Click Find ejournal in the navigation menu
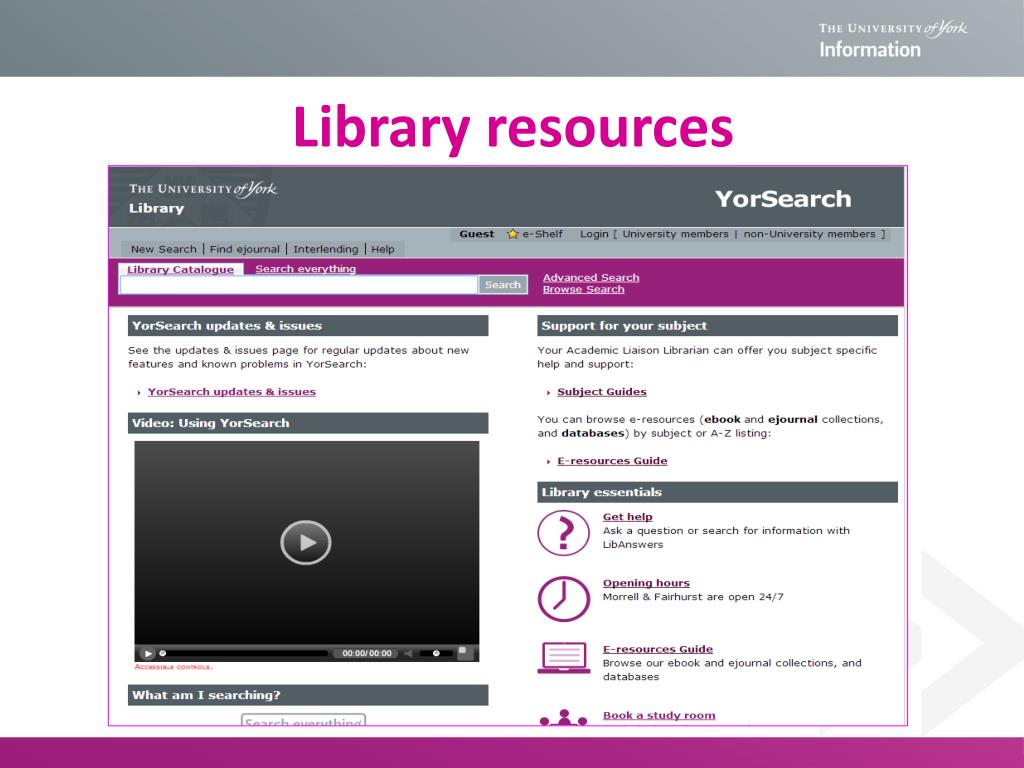Viewport: 1024px width, 768px height. pyautogui.click(x=244, y=249)
